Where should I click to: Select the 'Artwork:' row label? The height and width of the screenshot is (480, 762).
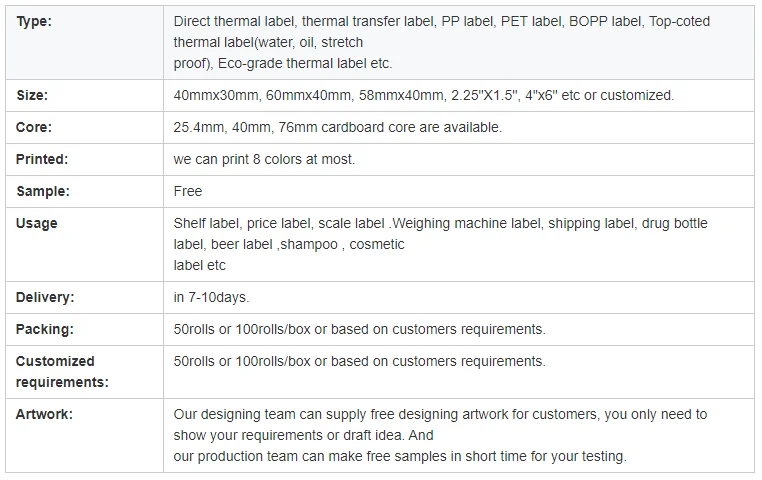pos(44,414)
